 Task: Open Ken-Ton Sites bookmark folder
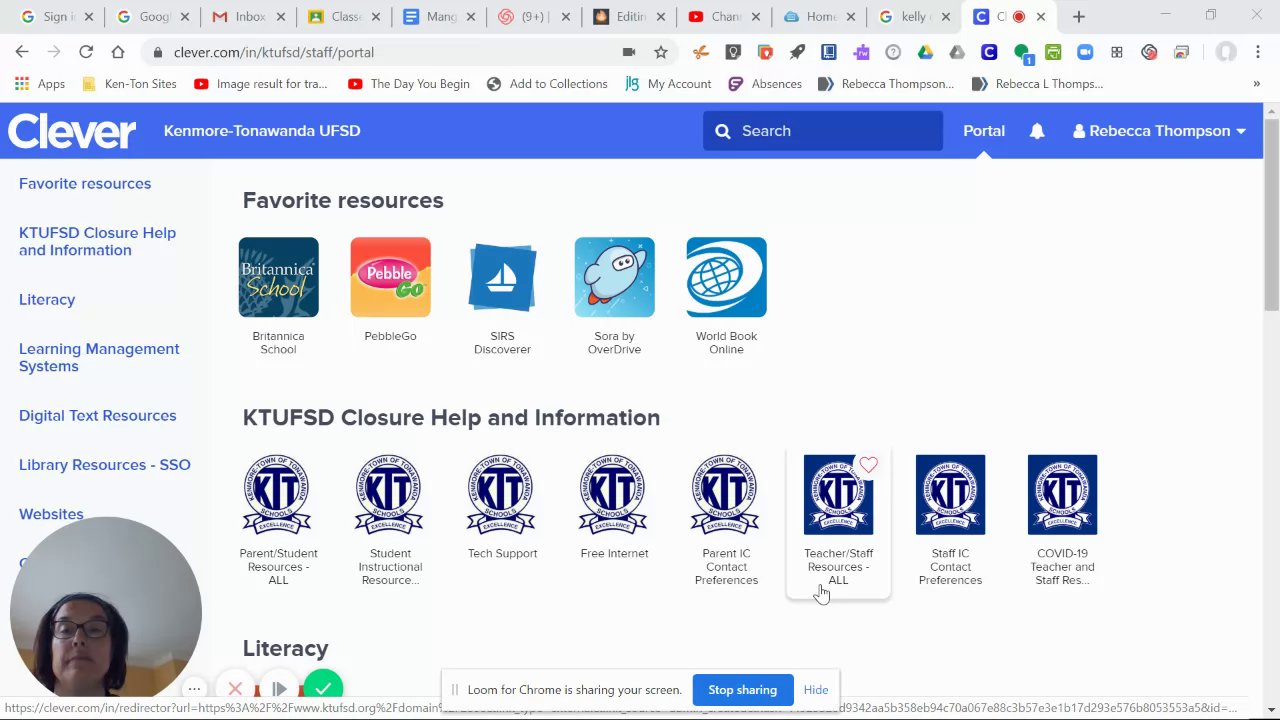pos(130,84)
